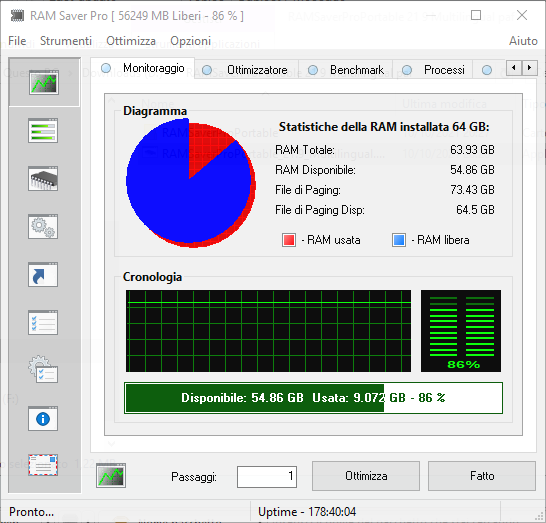Open the Aiuto menu
Image resolution: width=546 pixels, height=523 pixels.
(523, 41)
